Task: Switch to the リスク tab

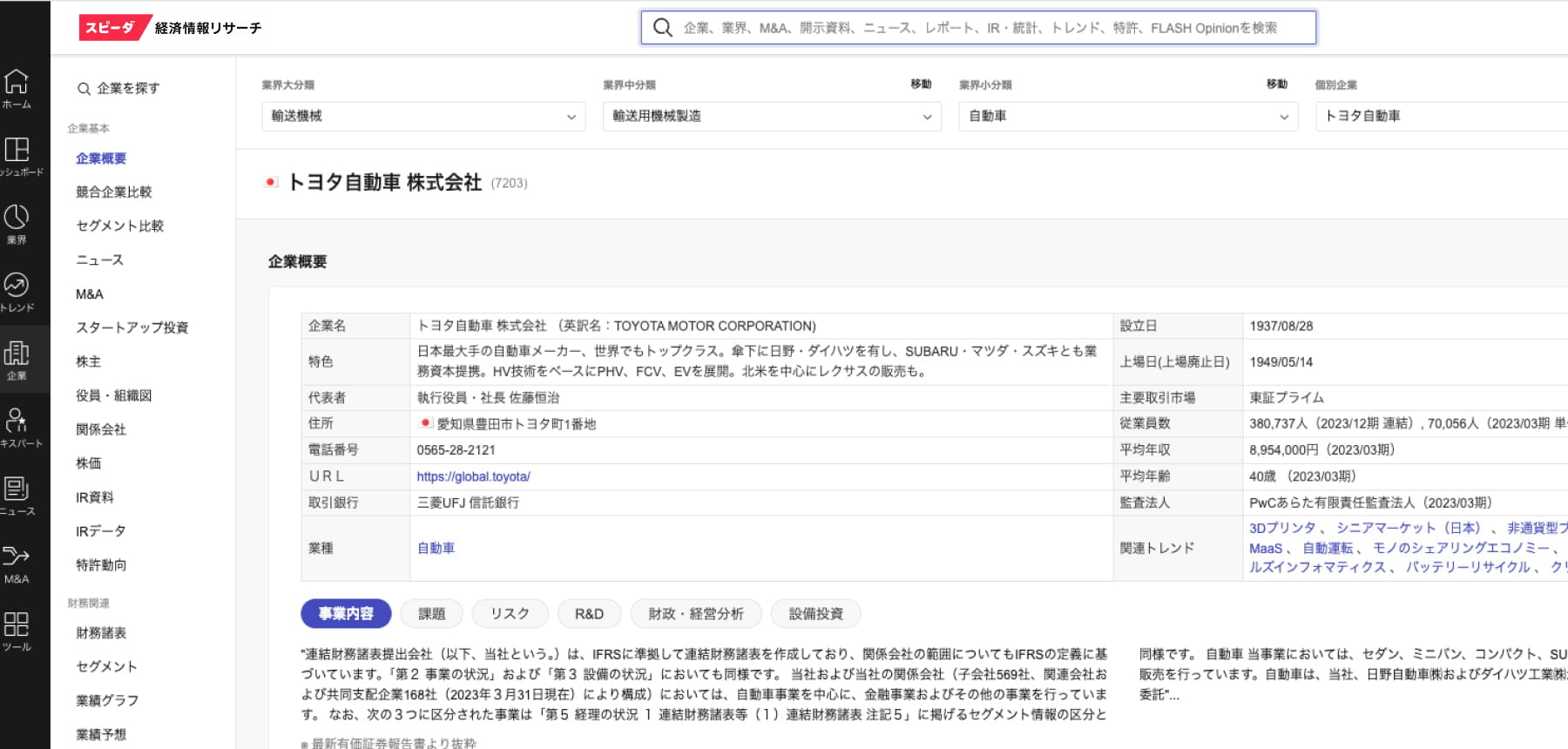Action: pyautogui.click(x=510, y=614)
